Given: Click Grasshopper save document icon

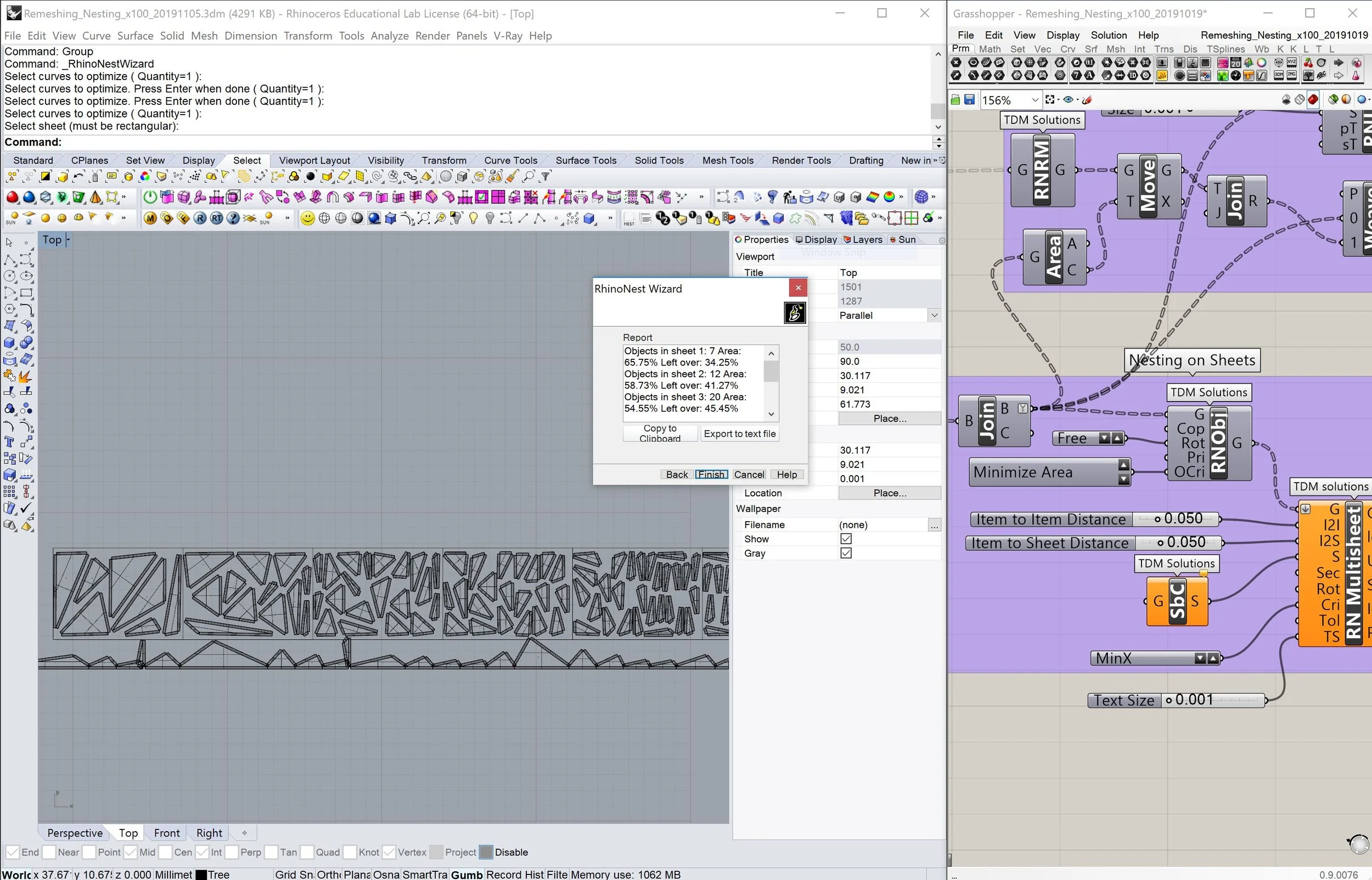Looking at the screenshot, I should (969, 100).
